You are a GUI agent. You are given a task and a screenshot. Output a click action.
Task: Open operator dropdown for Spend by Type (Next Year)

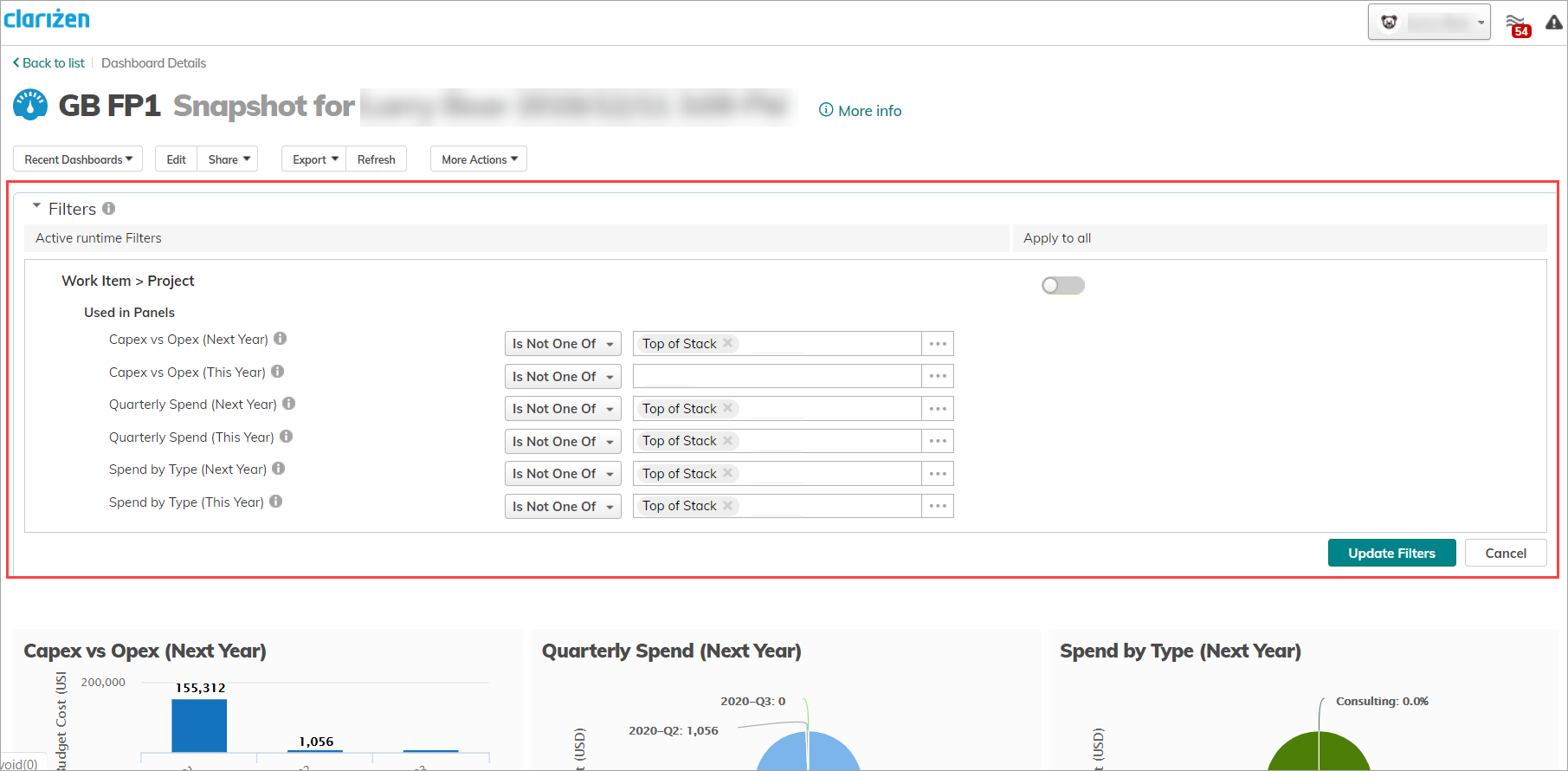[563, 474]
